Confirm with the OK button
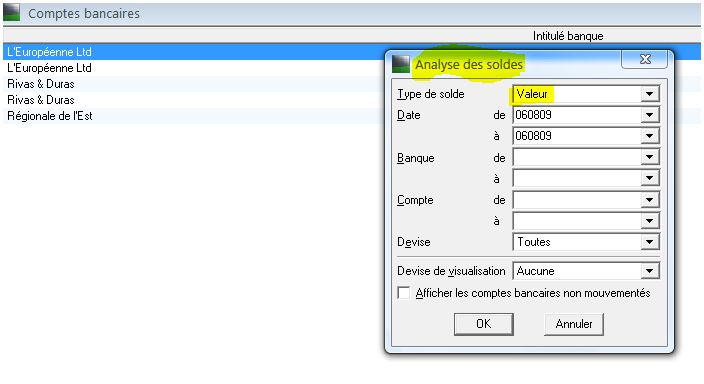Screen dimensions: 704x384 pyautogui.click(x=484, y=324)
